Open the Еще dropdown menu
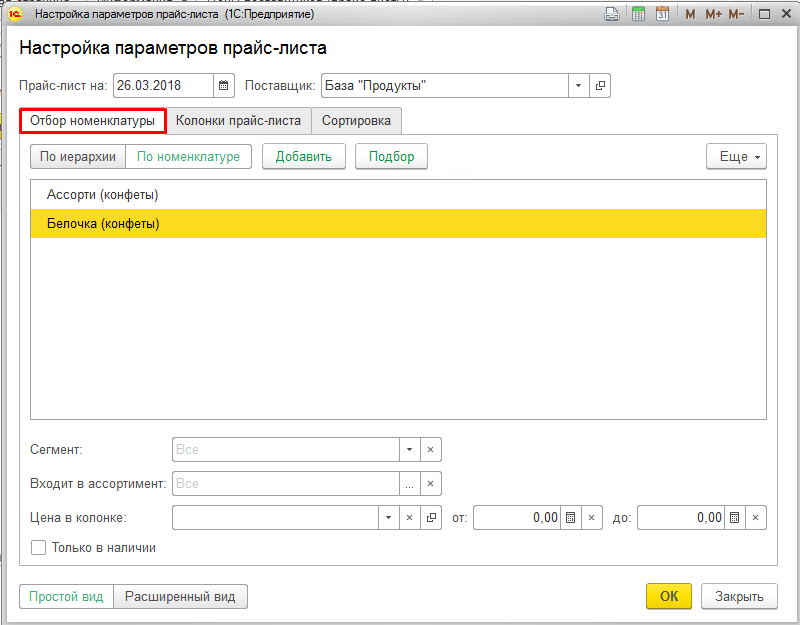 tap(736, 157)
